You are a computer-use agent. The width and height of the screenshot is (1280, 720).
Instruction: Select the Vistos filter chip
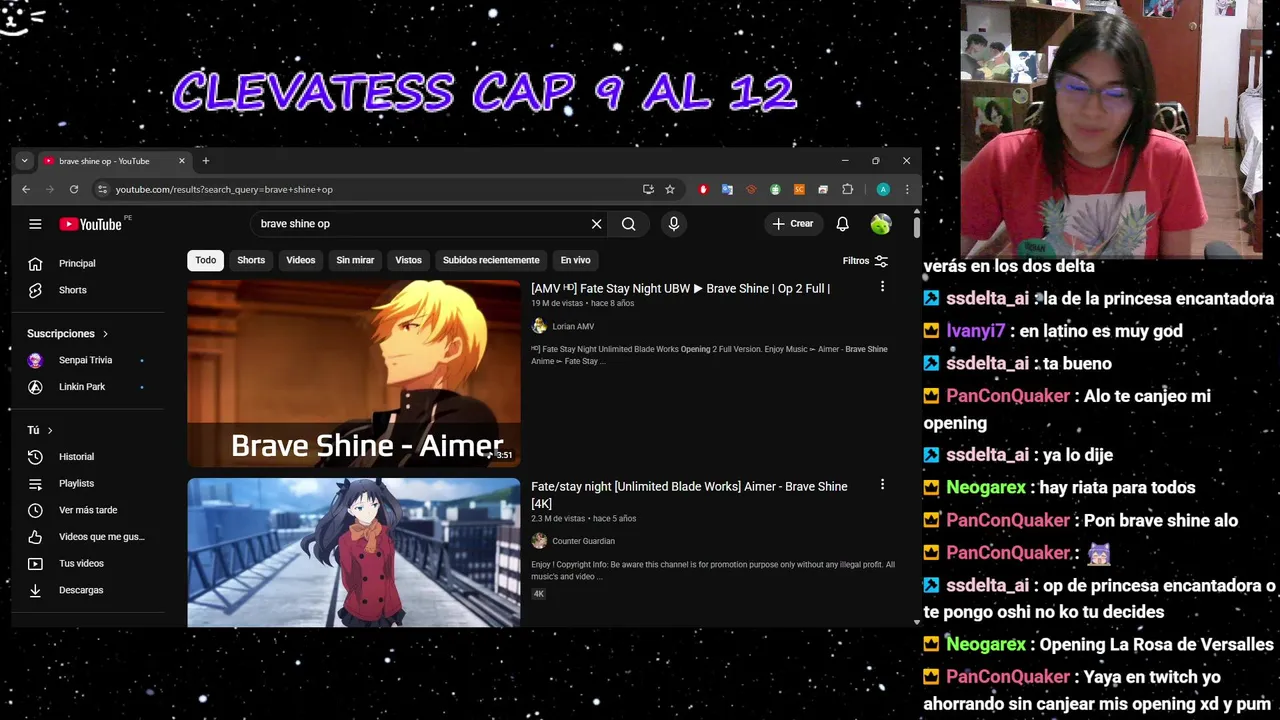pyautogui.click(x=408, y=260)
